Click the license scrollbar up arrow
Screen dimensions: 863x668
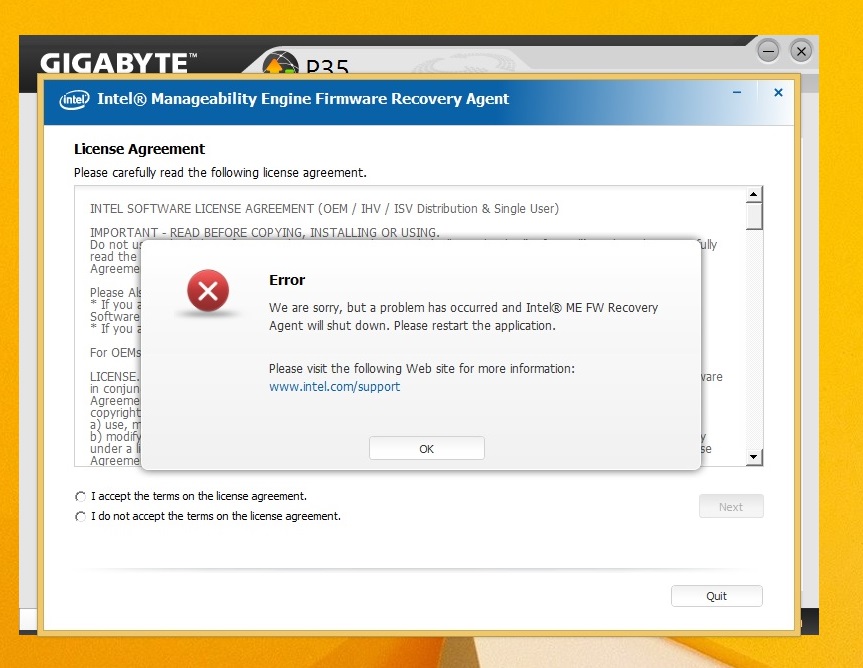tap(753, 194)
